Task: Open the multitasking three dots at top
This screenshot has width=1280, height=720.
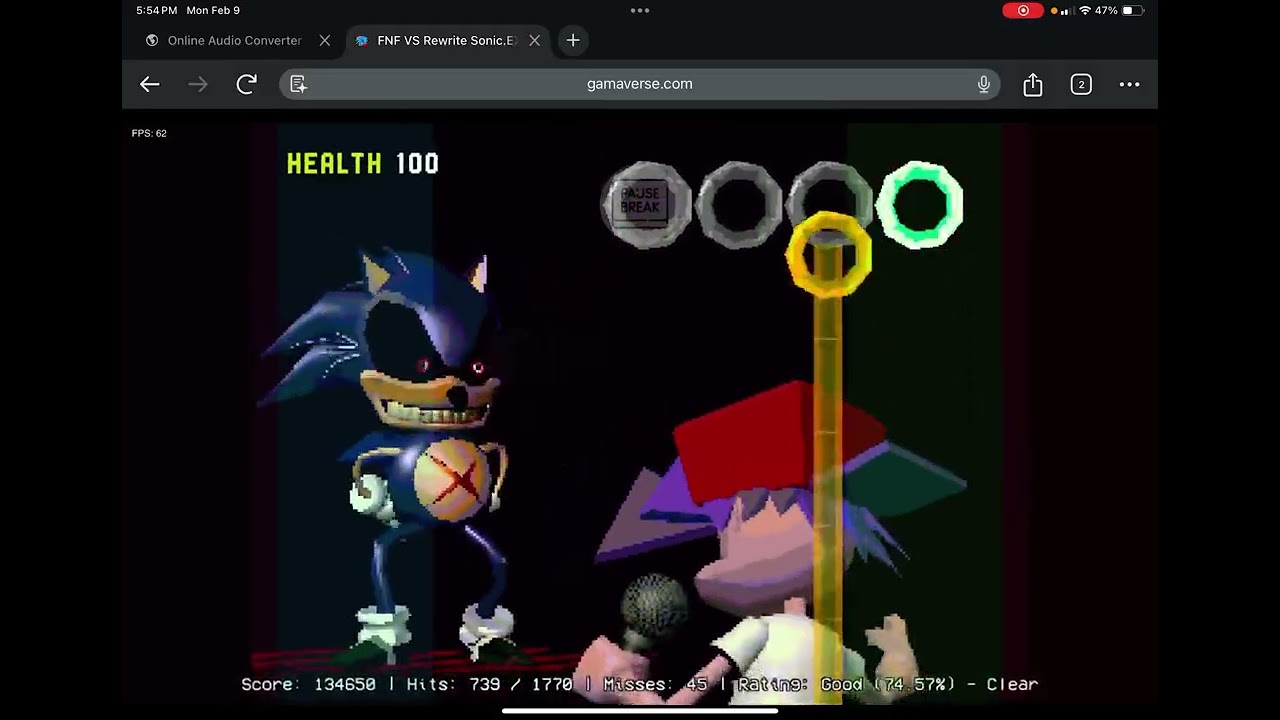Action: pos(640,11)
